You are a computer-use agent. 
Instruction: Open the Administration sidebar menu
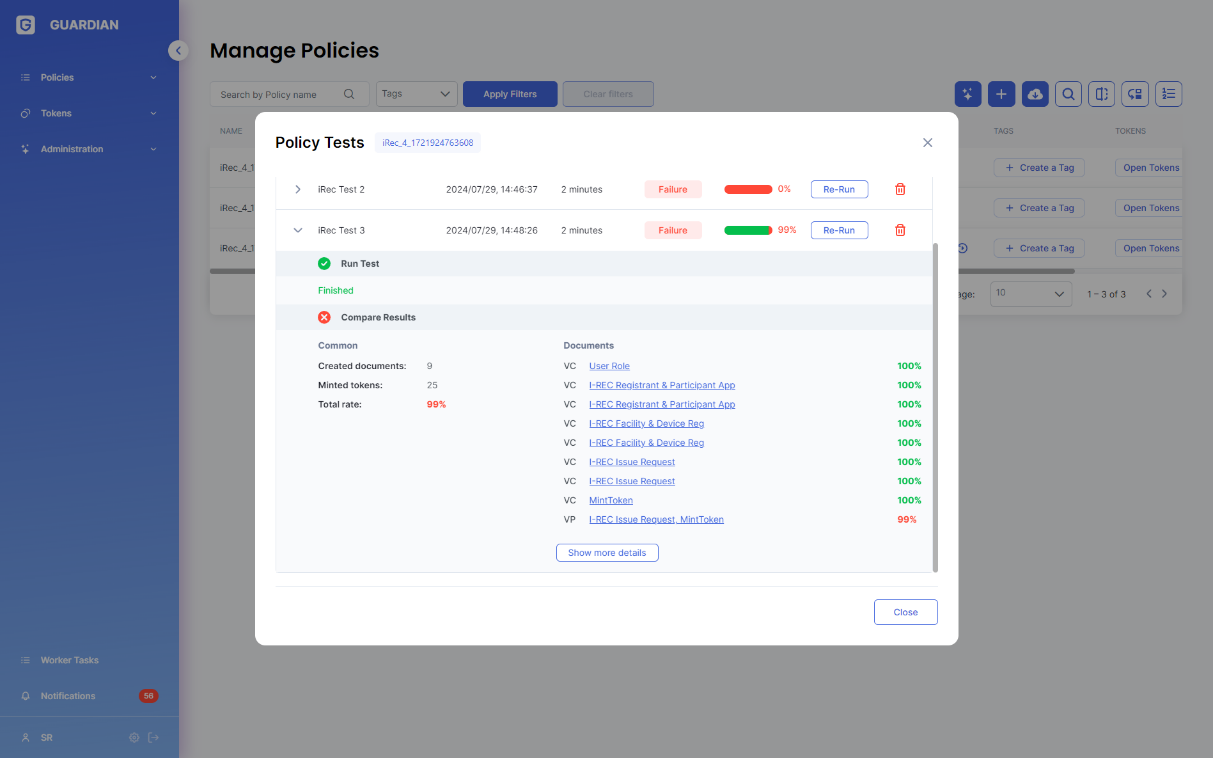coord(89,149)
